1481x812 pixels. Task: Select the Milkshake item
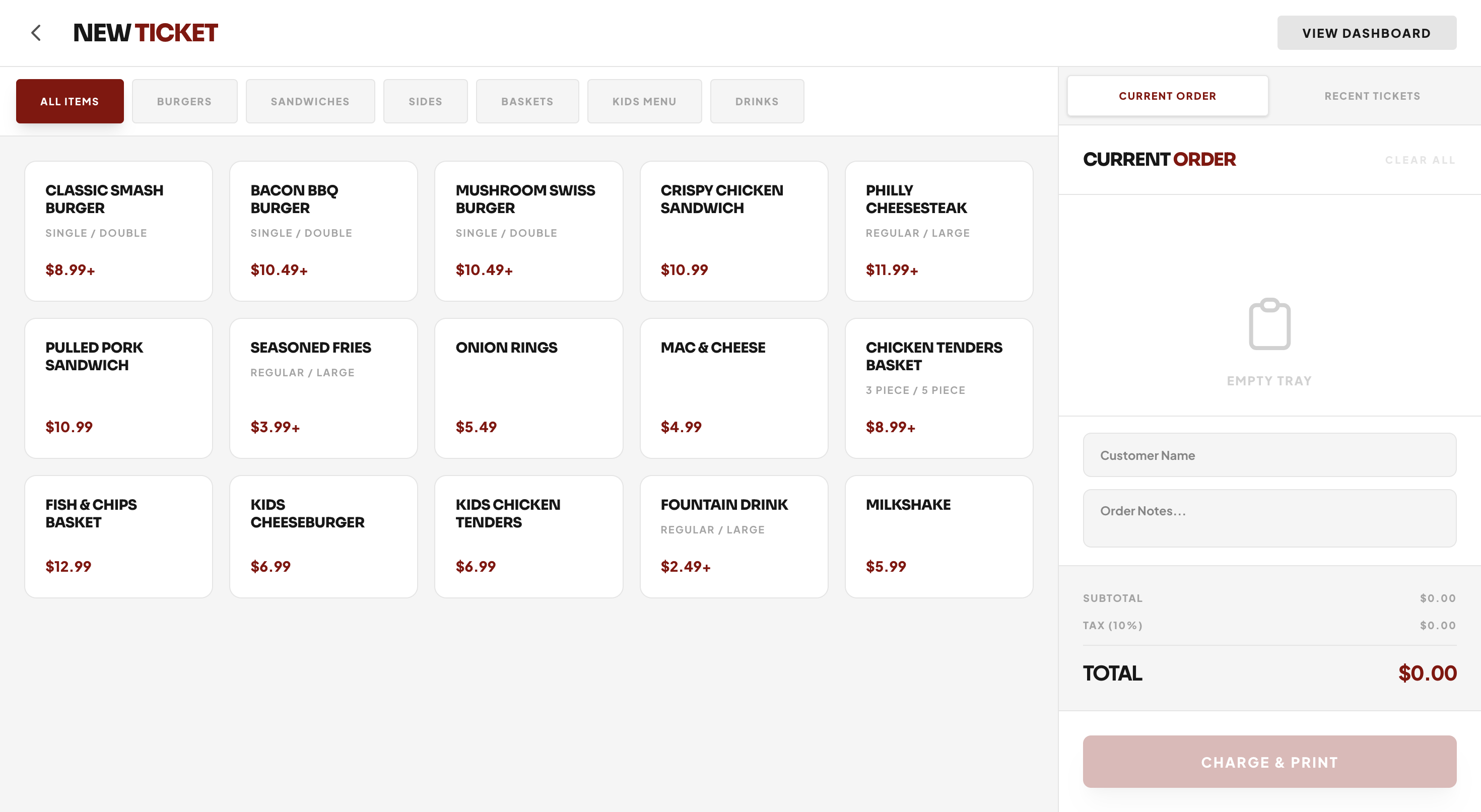click(939, 536)
